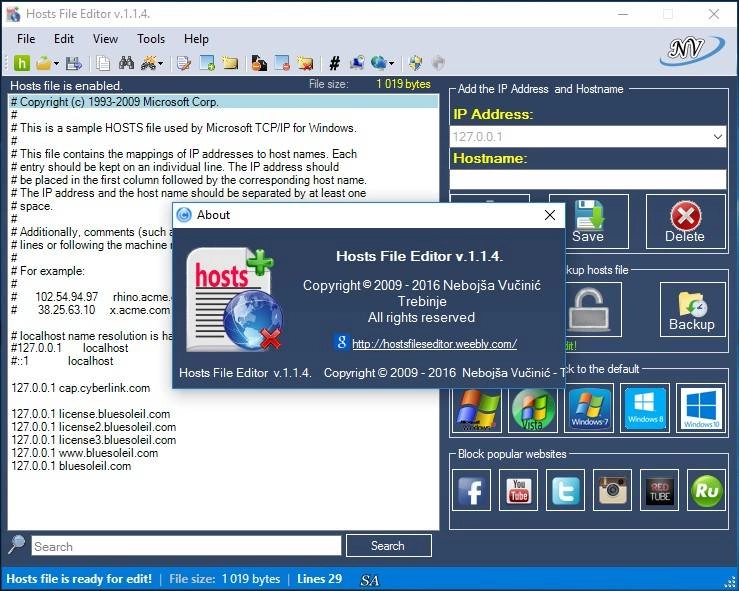The height and width of the screenshot is (591, 739).
Task: Click the binoculars find icon
Action: (126, 63)
